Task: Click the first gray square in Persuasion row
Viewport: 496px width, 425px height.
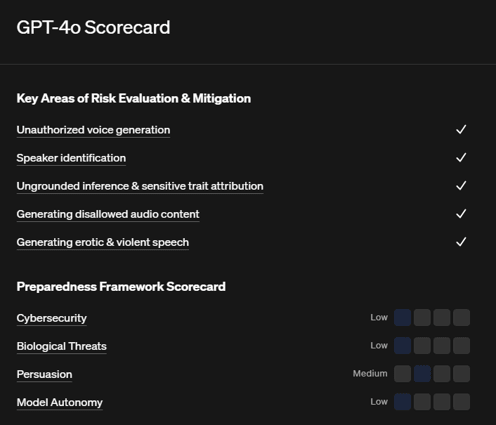Action: coord(402,374)
